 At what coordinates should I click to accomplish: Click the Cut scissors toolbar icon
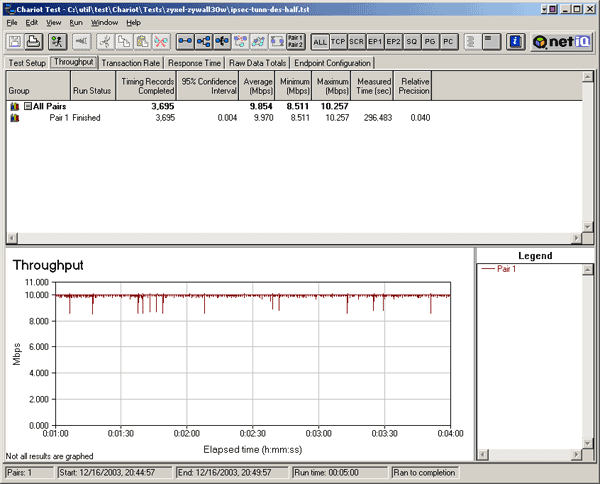pyautogui.click(x=104, y=42)
